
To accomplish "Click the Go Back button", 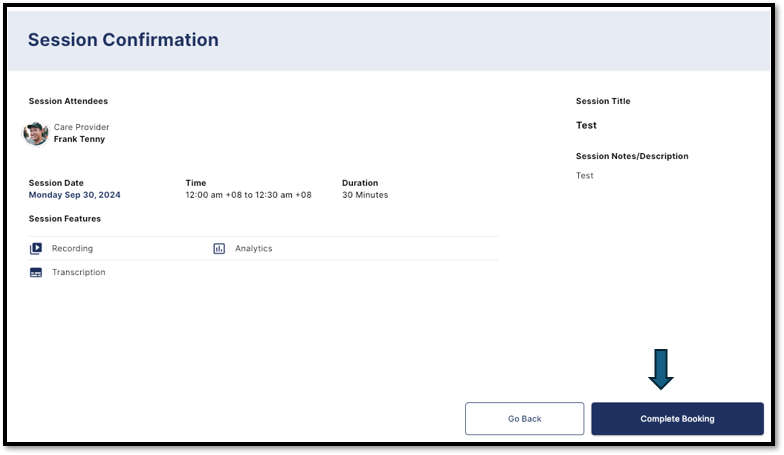I will pos(524,418).
